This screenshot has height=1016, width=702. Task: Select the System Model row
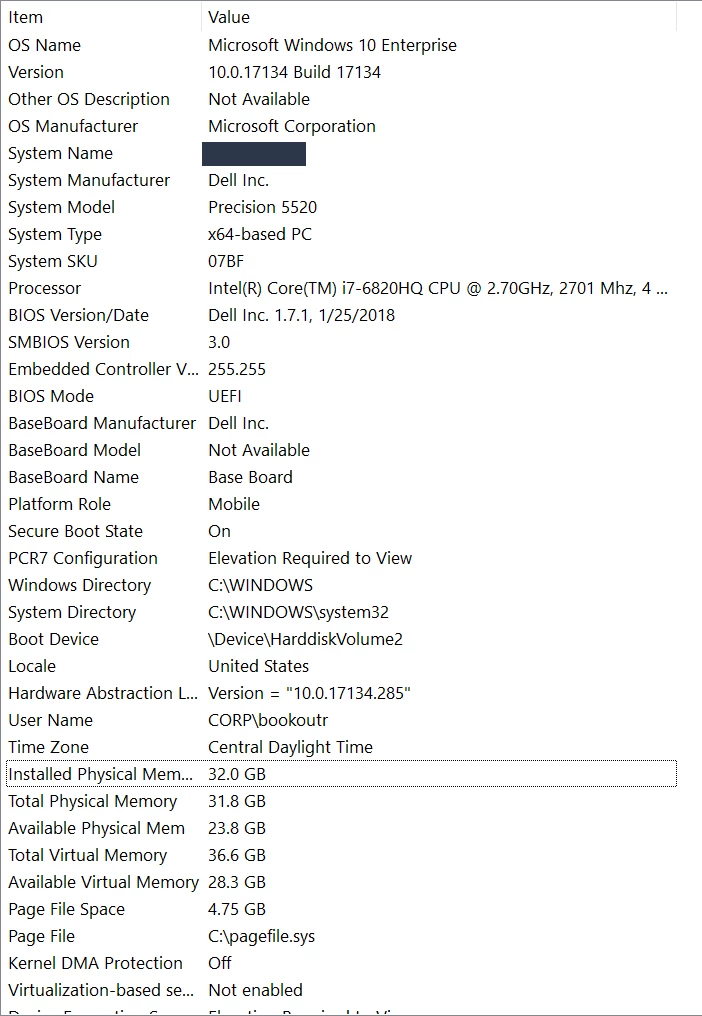[342, 207]
